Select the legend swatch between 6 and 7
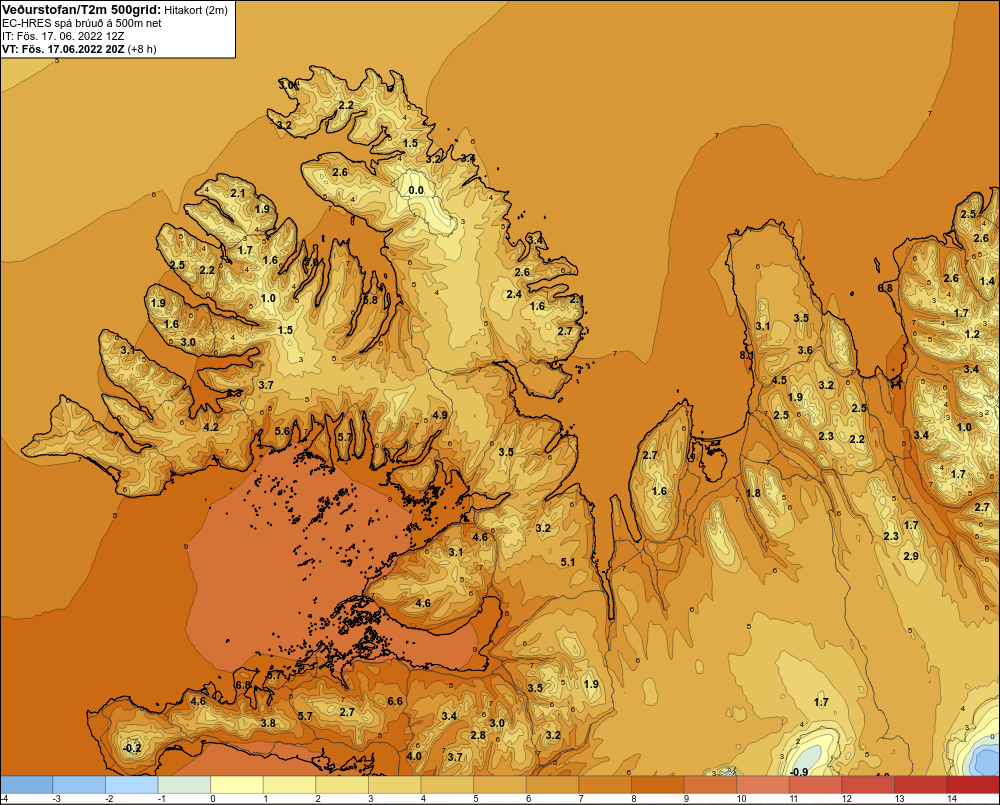This screenshot has height=805, width=1000. 553,785
